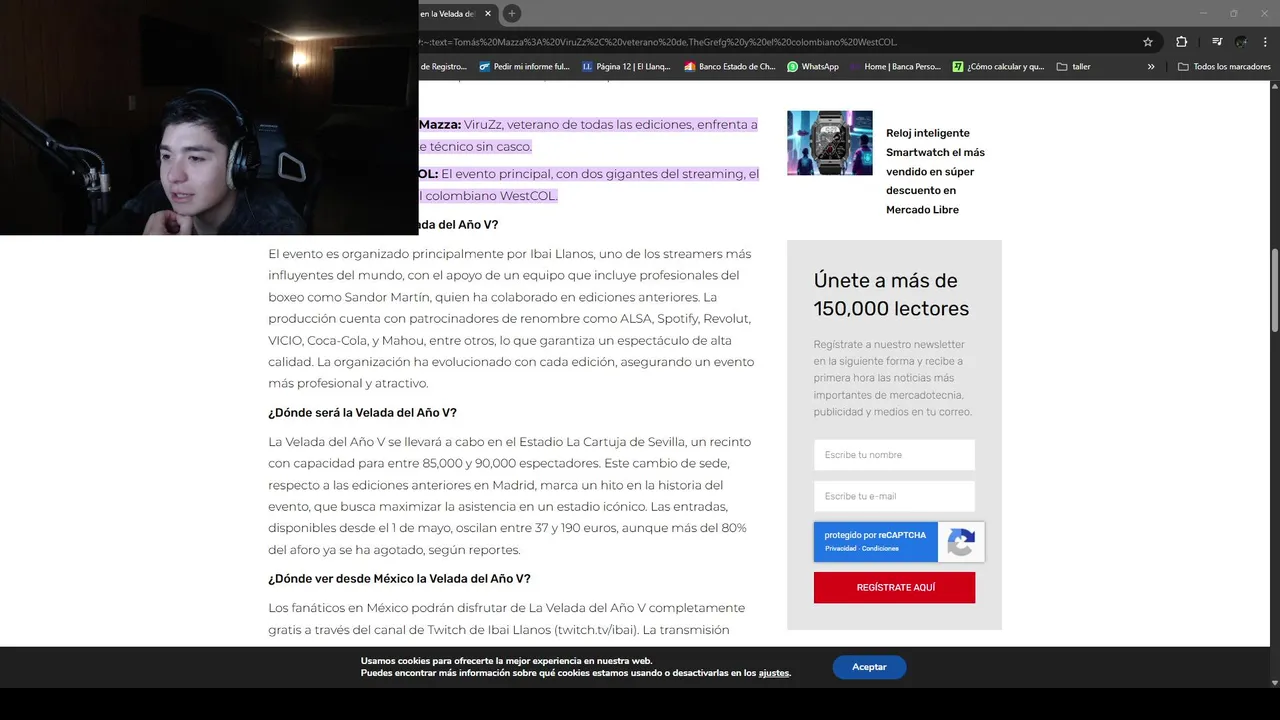The width and height of the screenshot is (1280, 720).
Task: Click heading '¿Dónde será la Velada del Año V?'
Action: point(362,412)
